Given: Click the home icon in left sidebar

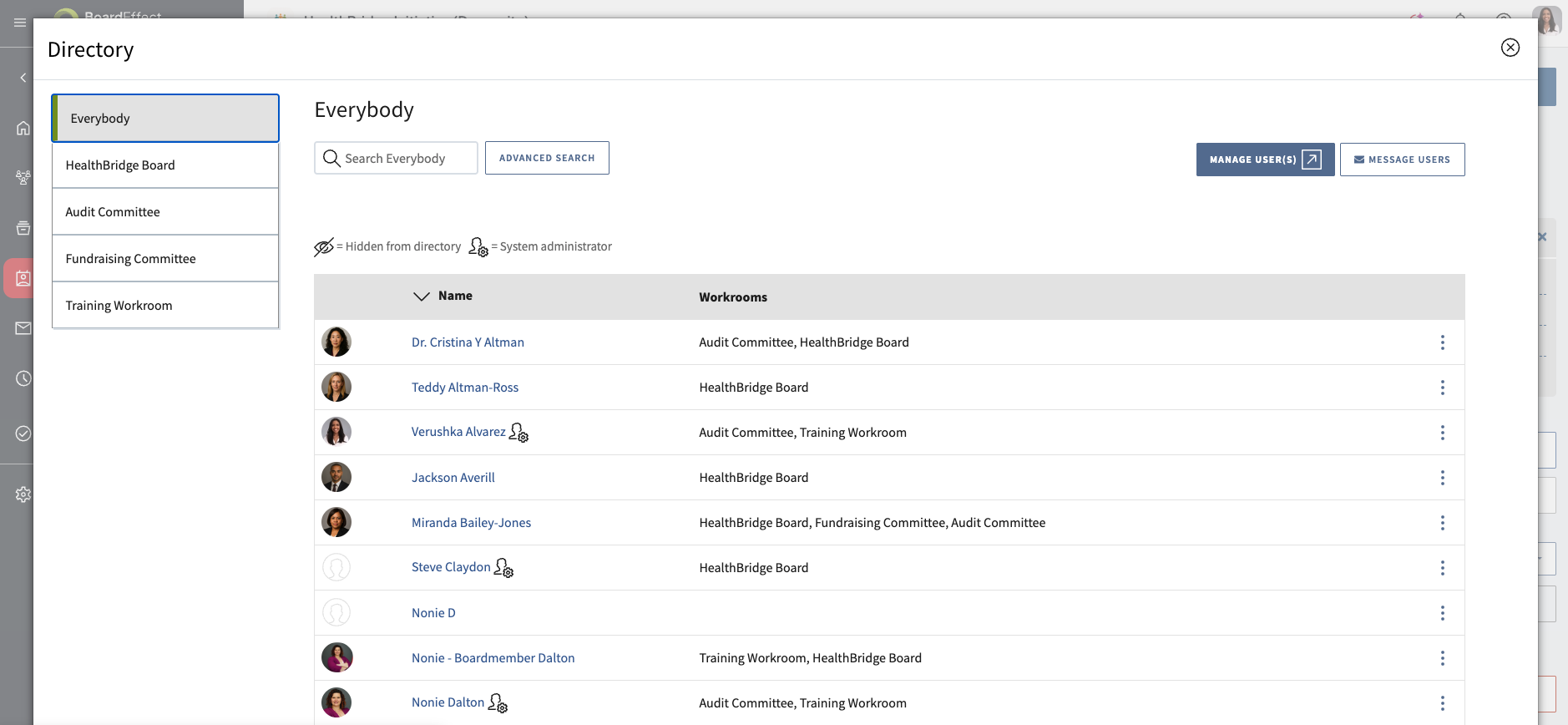Looking at the screenshot, I should click(23, 128).
